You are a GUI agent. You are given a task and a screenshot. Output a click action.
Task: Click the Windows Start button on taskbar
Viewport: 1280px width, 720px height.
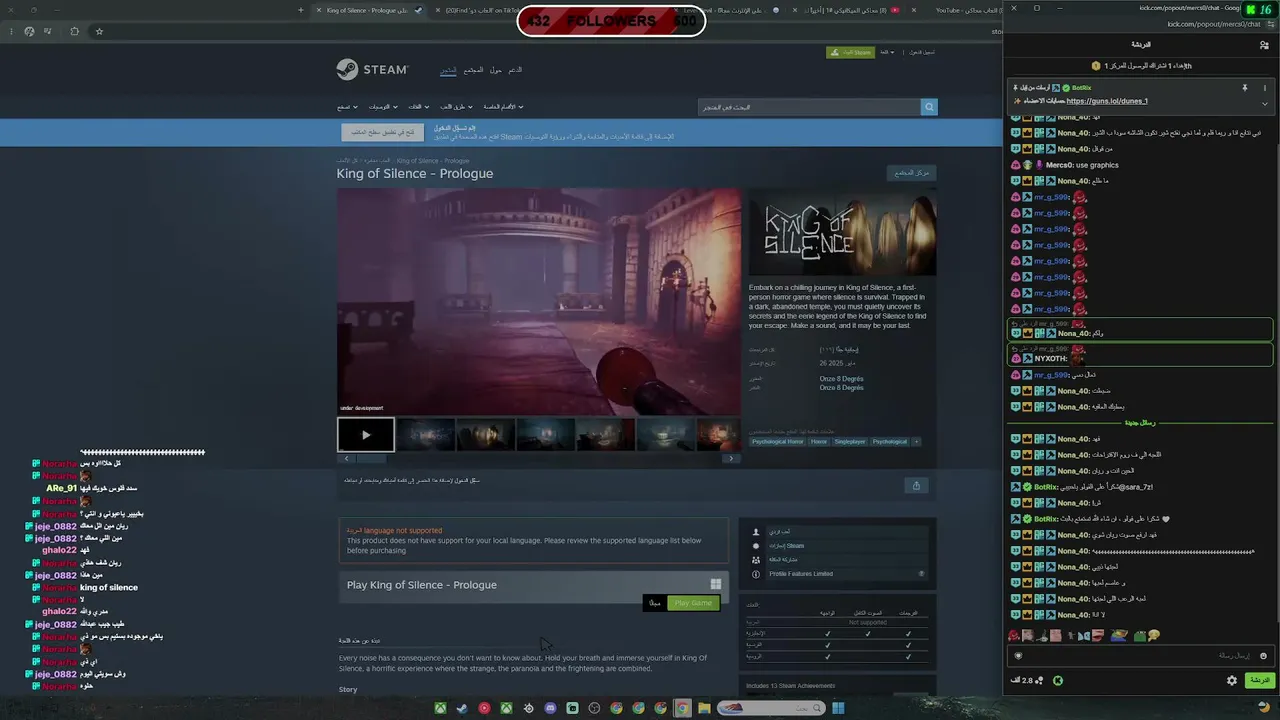(838, 708)
